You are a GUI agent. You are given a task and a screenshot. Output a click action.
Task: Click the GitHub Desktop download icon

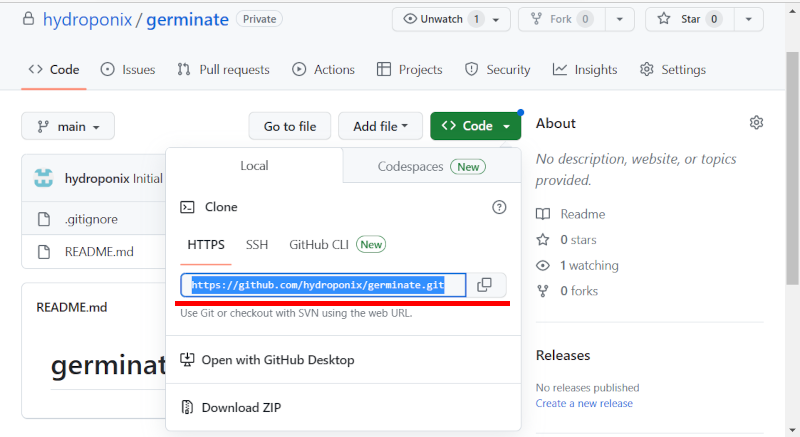[187, 360]
